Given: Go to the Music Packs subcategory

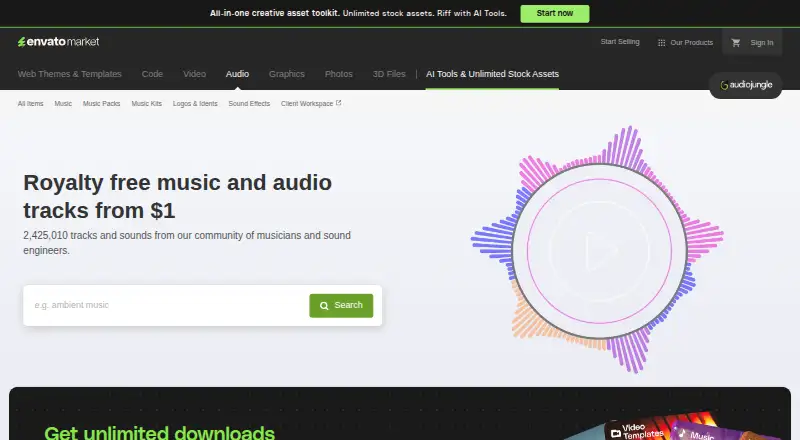Looking at the screenshot, I should point(102,104).
